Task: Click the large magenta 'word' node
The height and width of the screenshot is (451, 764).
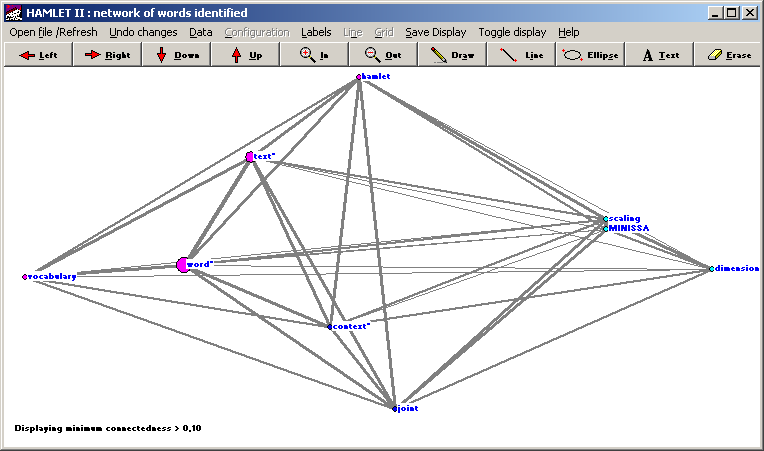Action: point(182,265)
